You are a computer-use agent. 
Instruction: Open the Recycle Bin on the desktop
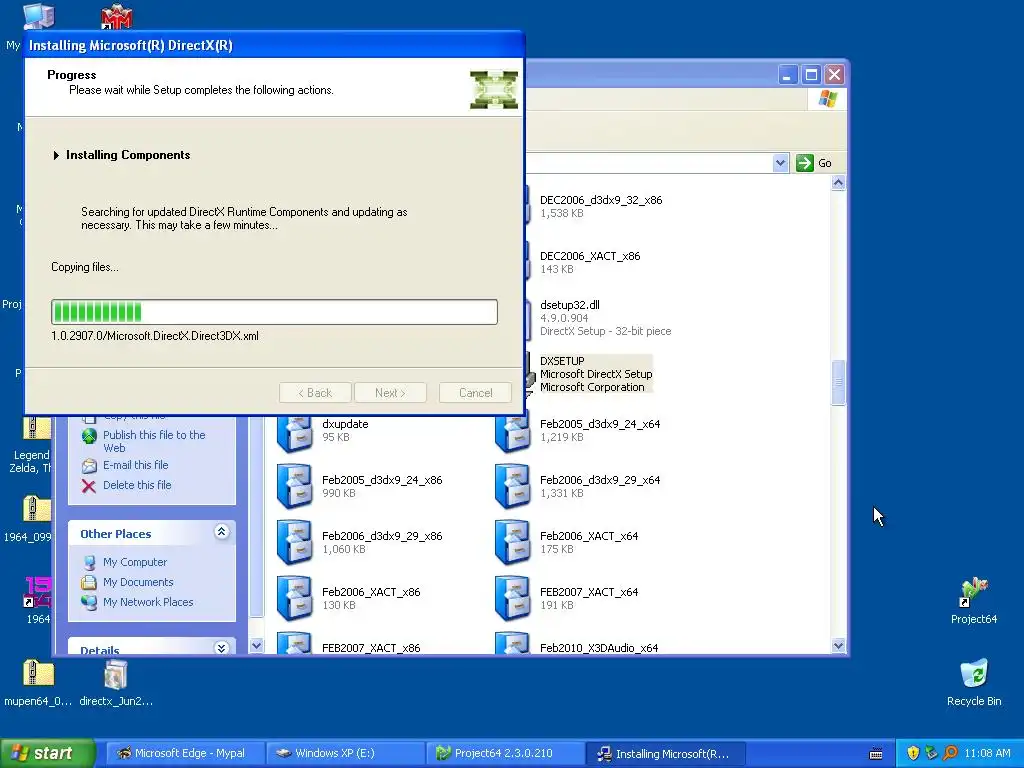974,675
